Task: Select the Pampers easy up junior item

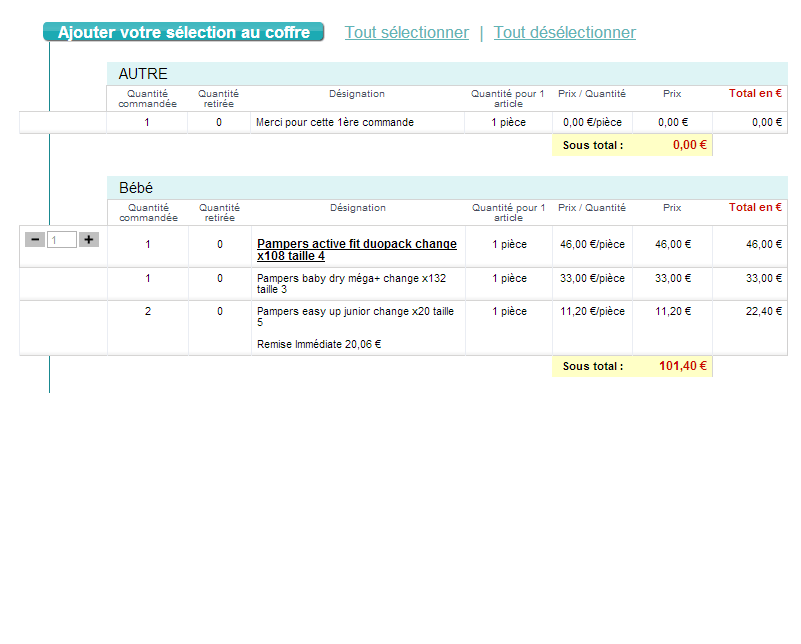Action: tap(355, 316)
